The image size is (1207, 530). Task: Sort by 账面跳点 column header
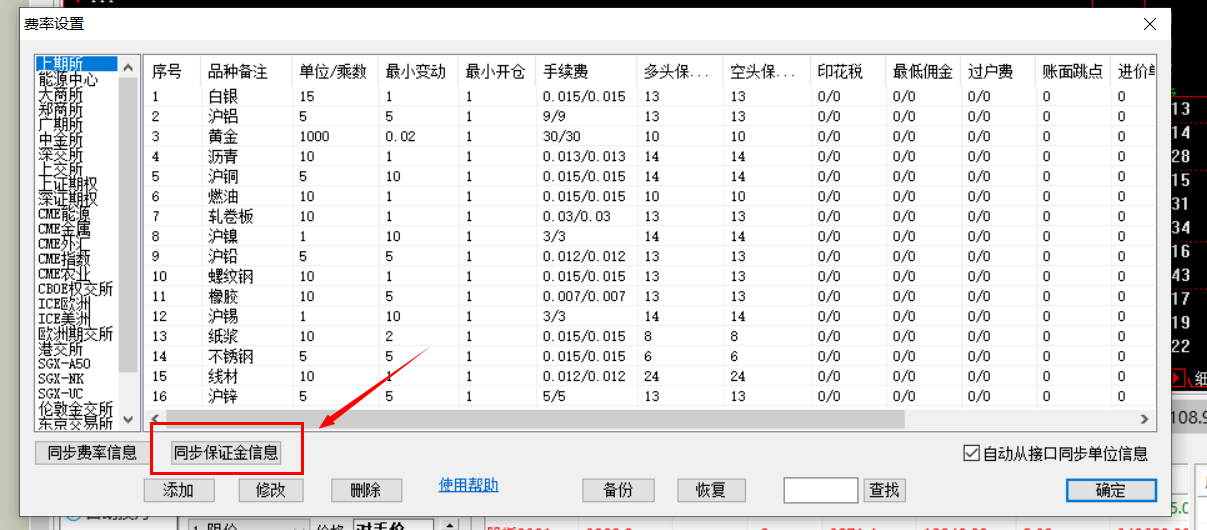coord(1073,71)
